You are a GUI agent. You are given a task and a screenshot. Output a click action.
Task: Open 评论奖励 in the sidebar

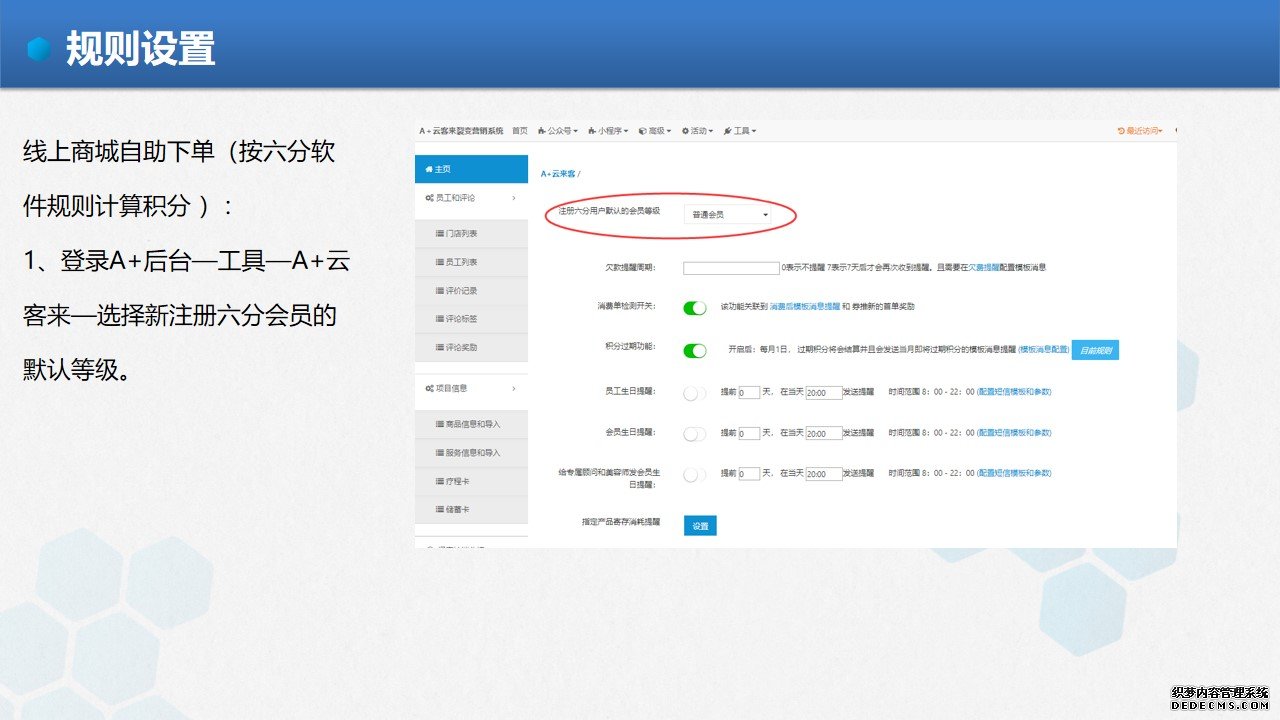[x=471, y=347]
